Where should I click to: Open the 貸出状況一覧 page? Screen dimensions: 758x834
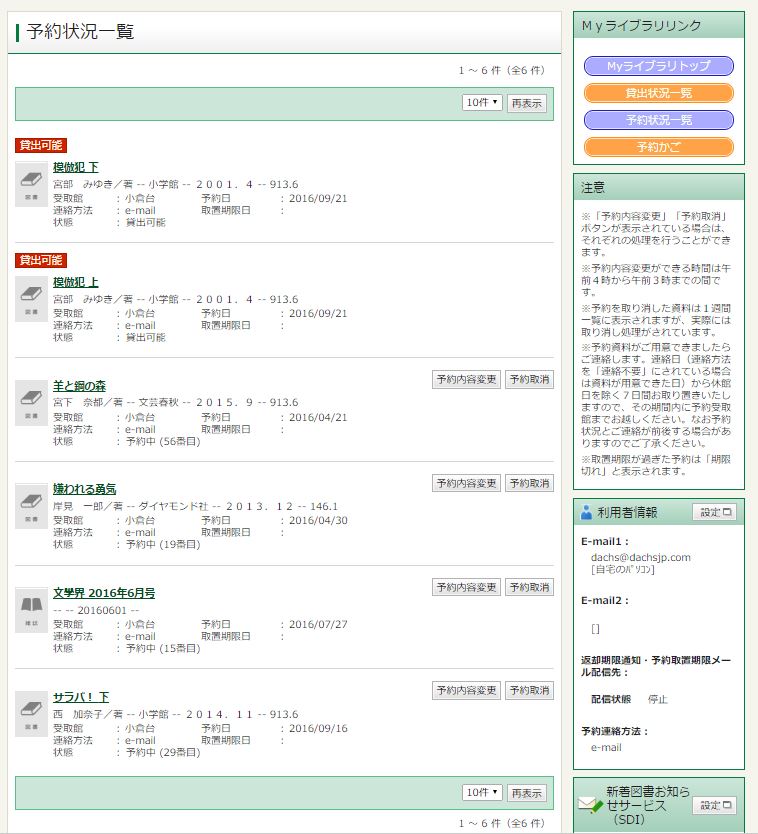658,93
